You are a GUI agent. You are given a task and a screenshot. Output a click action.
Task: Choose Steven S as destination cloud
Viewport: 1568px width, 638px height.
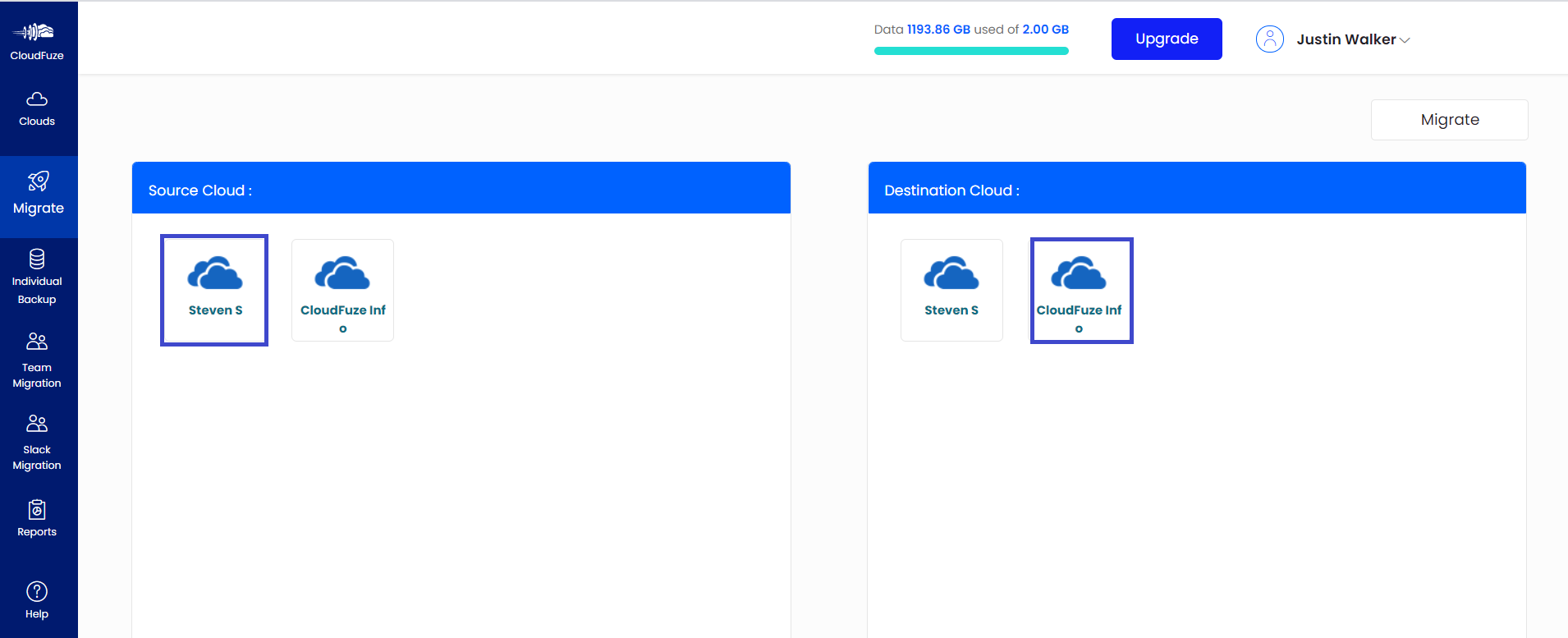pos(951,290)
